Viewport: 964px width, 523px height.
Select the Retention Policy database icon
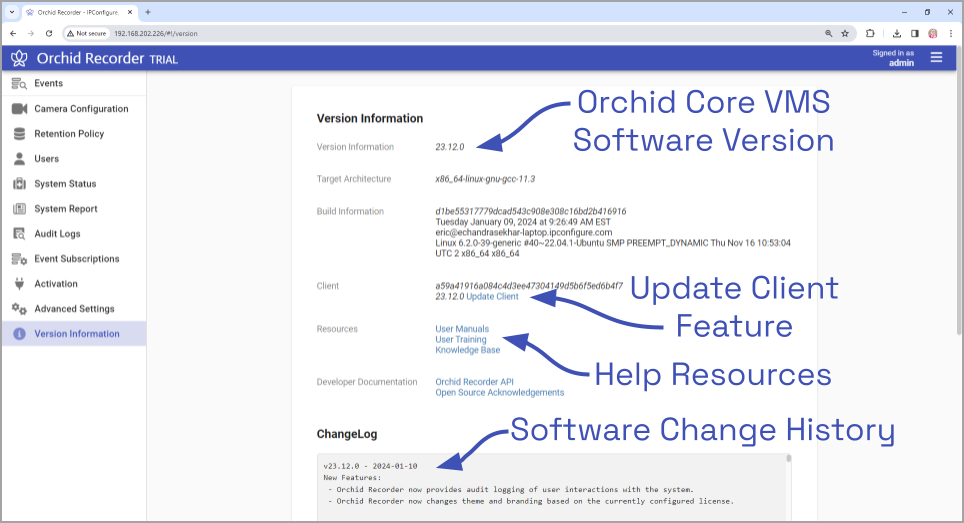[19, 134]
